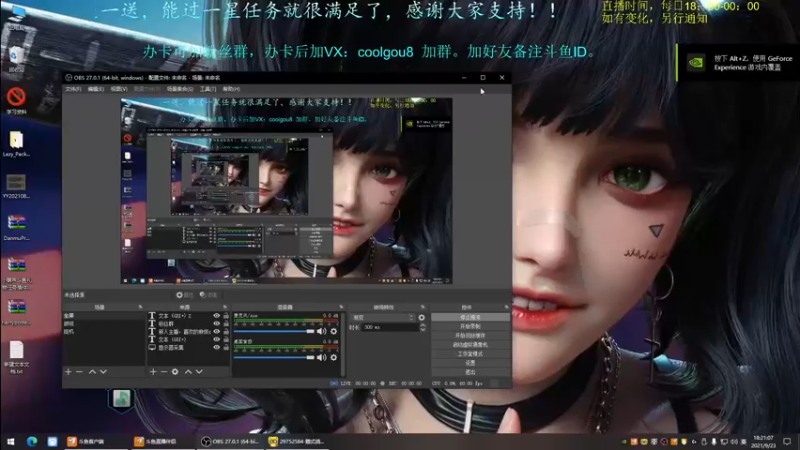800x450 pixels.
Task: Undock the Controls panel using its corner icon
Action: tap(507, 307)
